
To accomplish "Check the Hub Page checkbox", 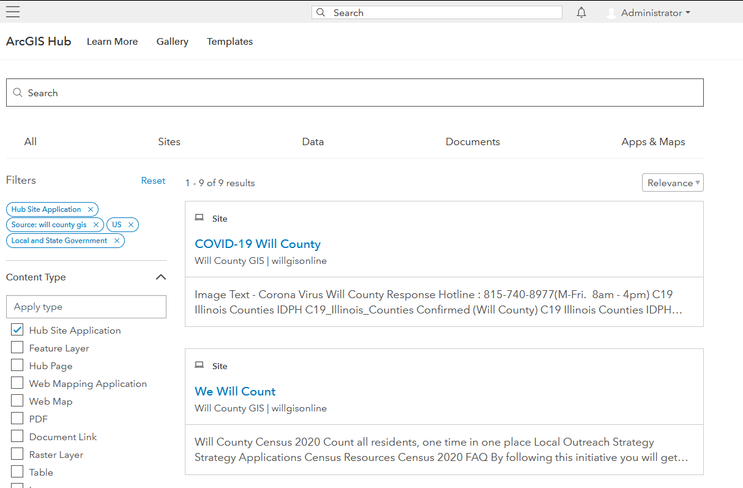I will click(x=17, y=365).
